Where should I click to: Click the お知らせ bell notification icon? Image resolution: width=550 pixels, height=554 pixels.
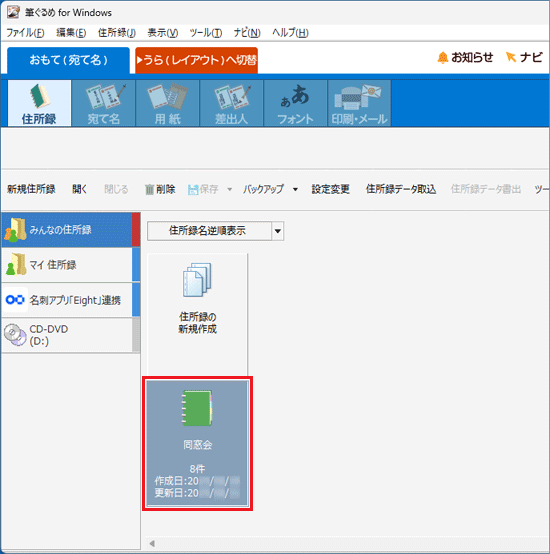pos(465,57)
